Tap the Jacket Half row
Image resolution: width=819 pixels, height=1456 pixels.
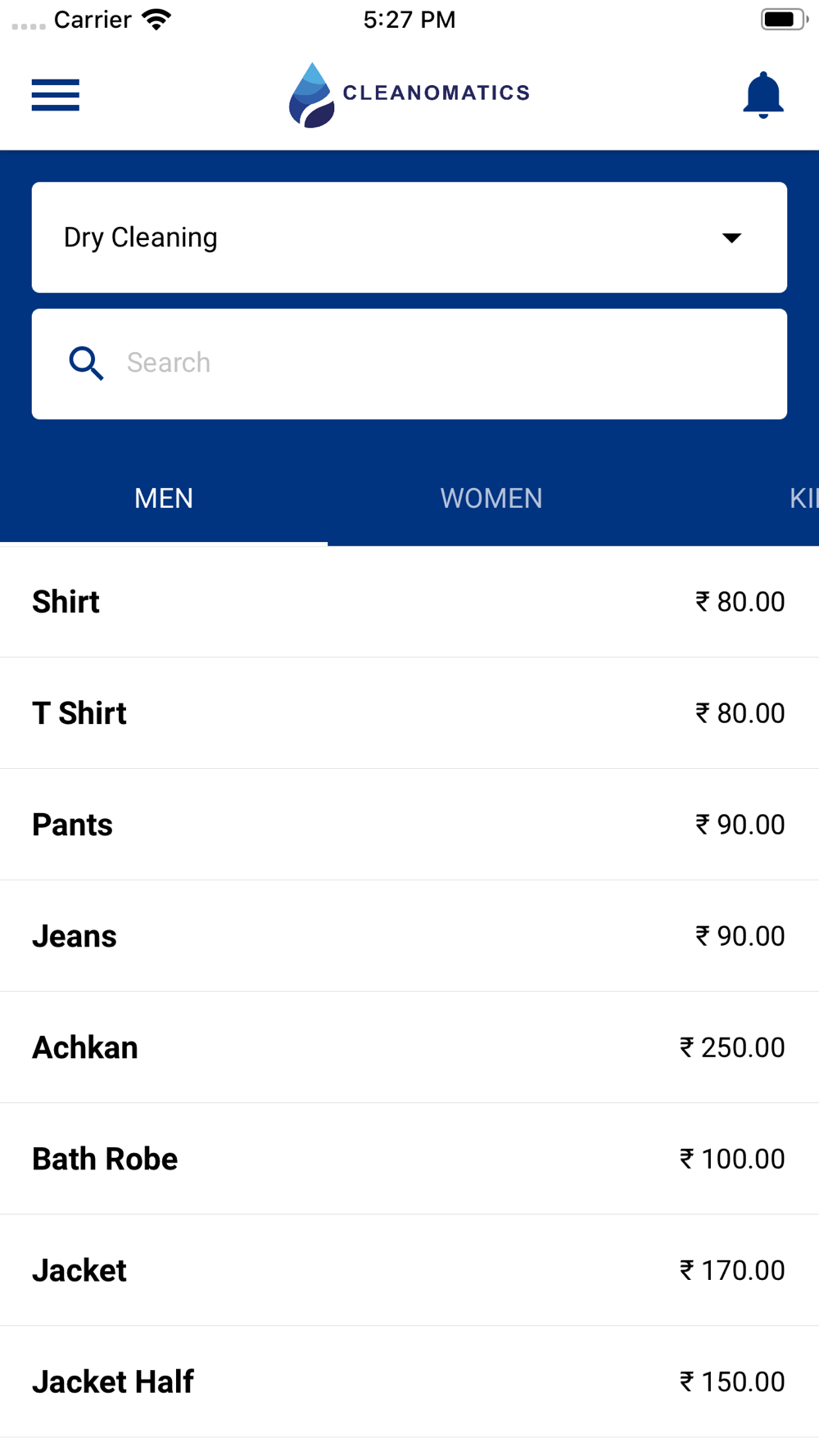coord(409,1381)
